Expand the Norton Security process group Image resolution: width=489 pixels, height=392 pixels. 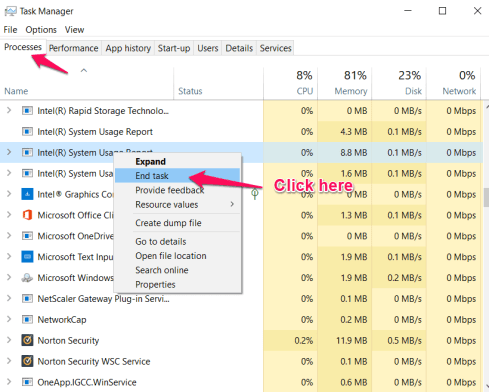pyautogui.click(x=9, y=340)
